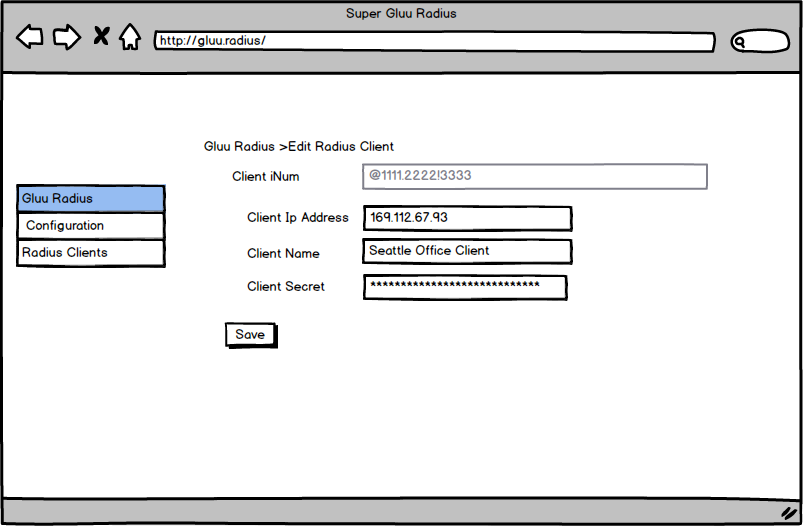Open the Gluu Radius menu item
Image resolution: width=803 pixels, height=526 pixels.
coord(91,199)
